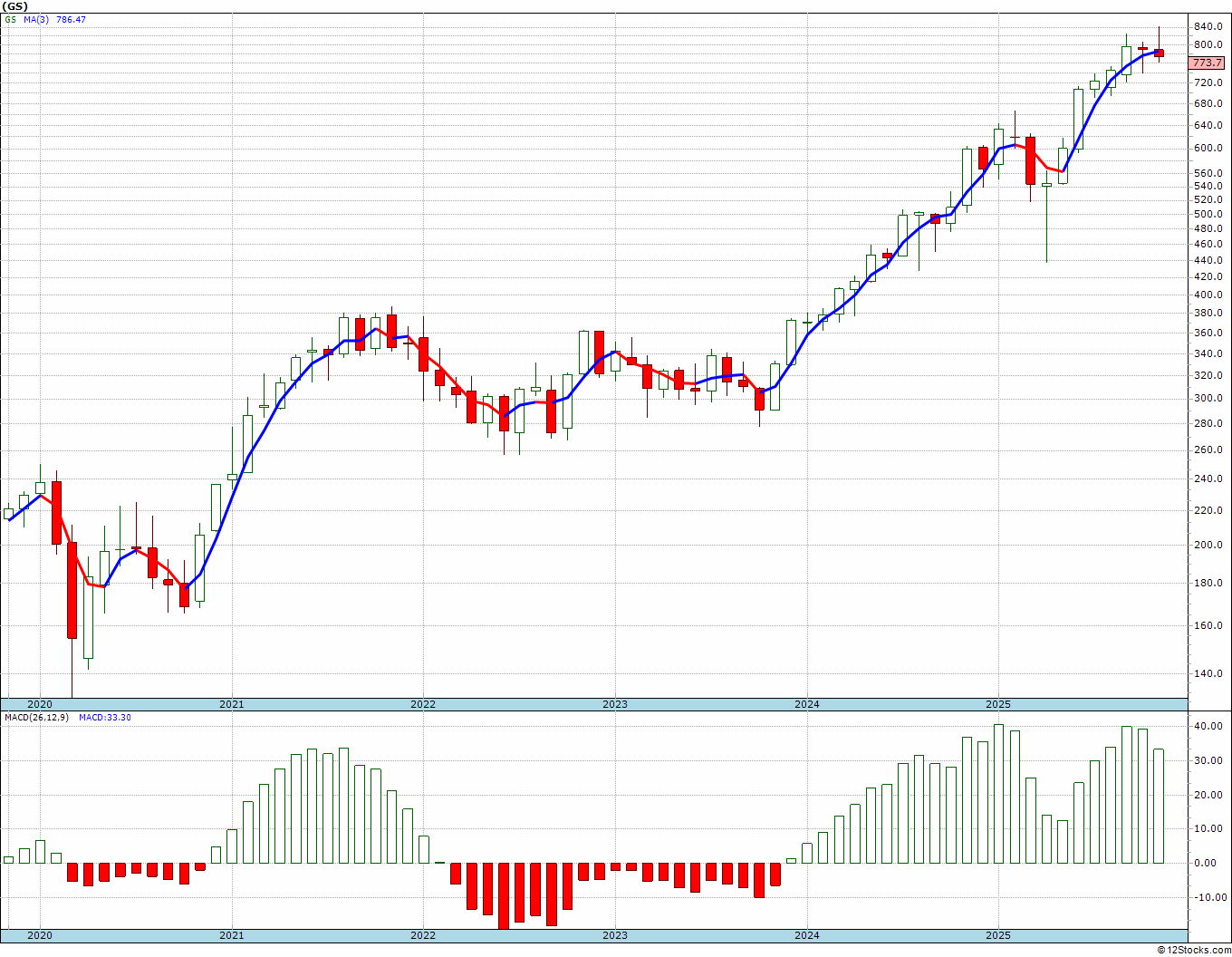Click the MA(3) 786.47 legend label

(54, 19)
